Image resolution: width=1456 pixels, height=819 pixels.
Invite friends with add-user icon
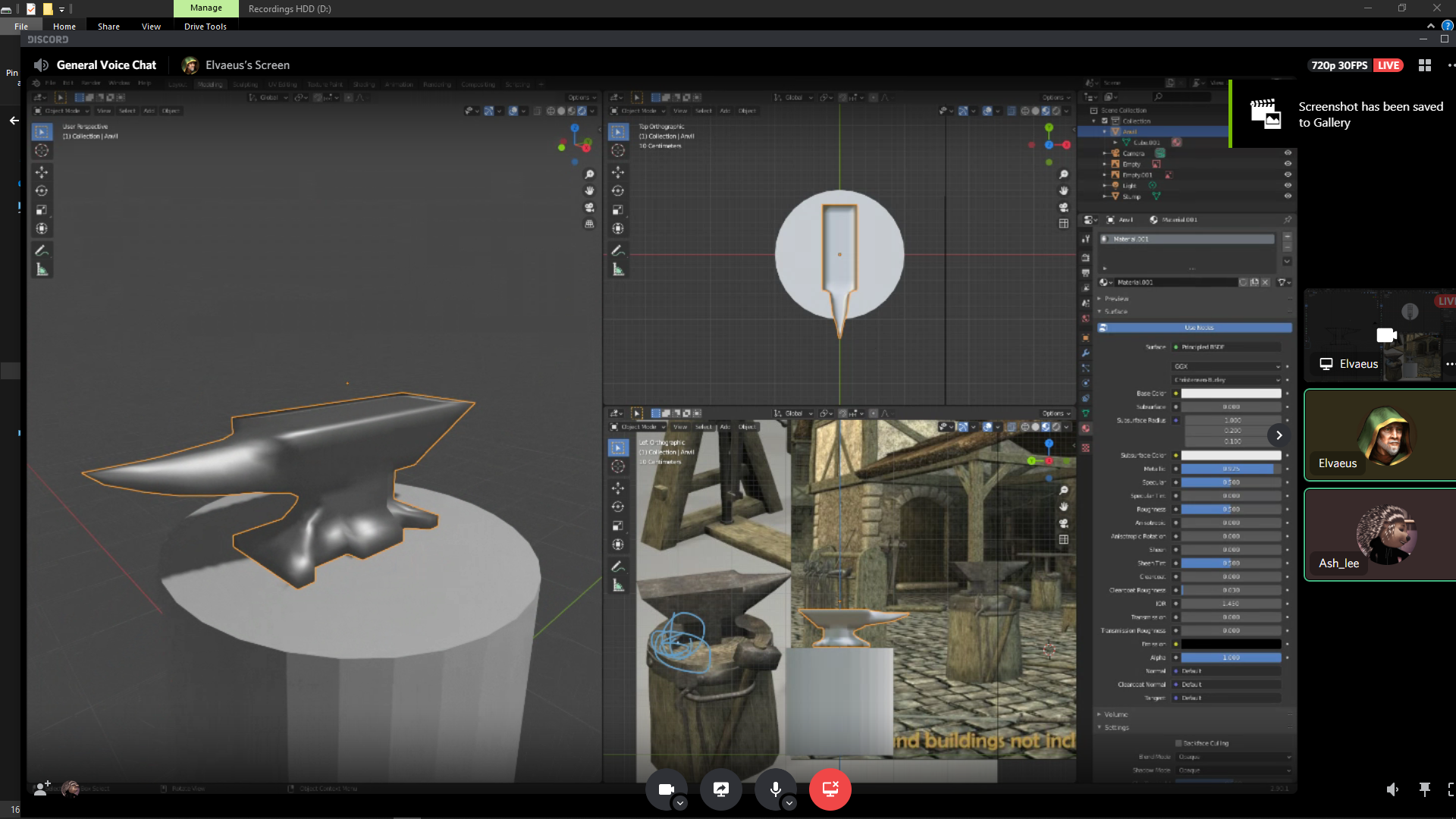point(42,789)
